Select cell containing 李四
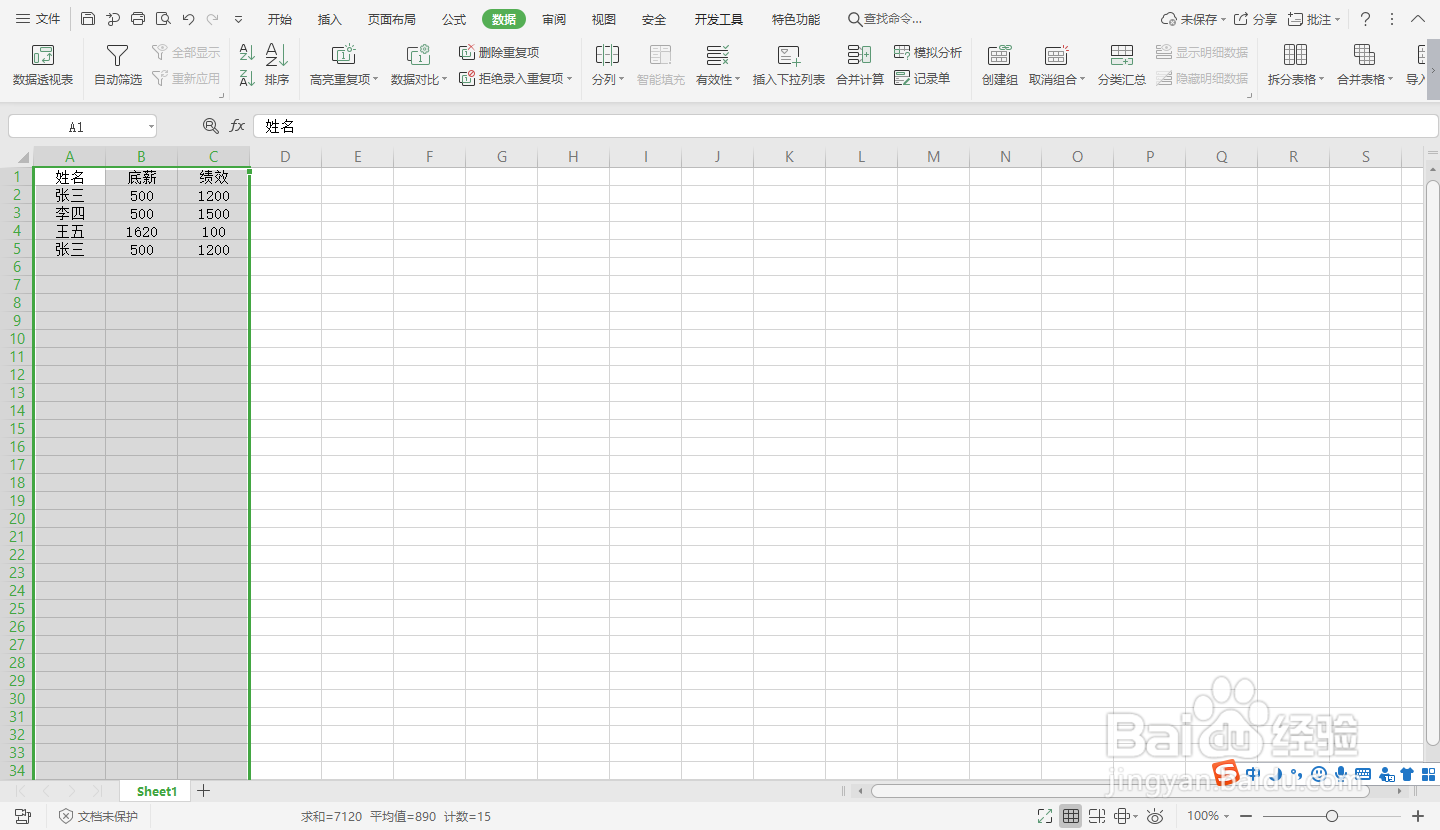Screen dimensions: 1440x830 tap(70, 214)
